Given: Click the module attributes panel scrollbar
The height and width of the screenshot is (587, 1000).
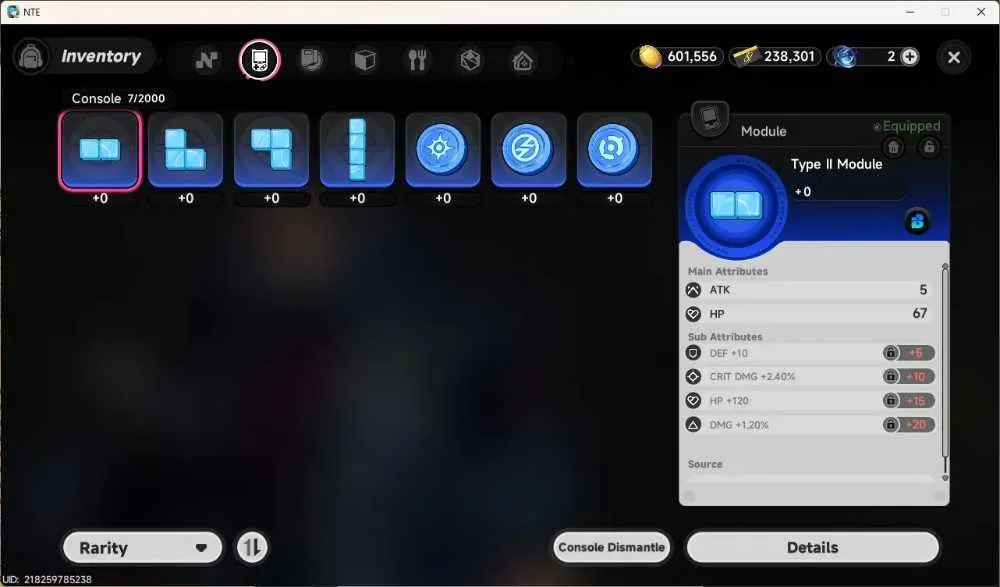Looking at the screenshot, I should click(x=945, y=371).
